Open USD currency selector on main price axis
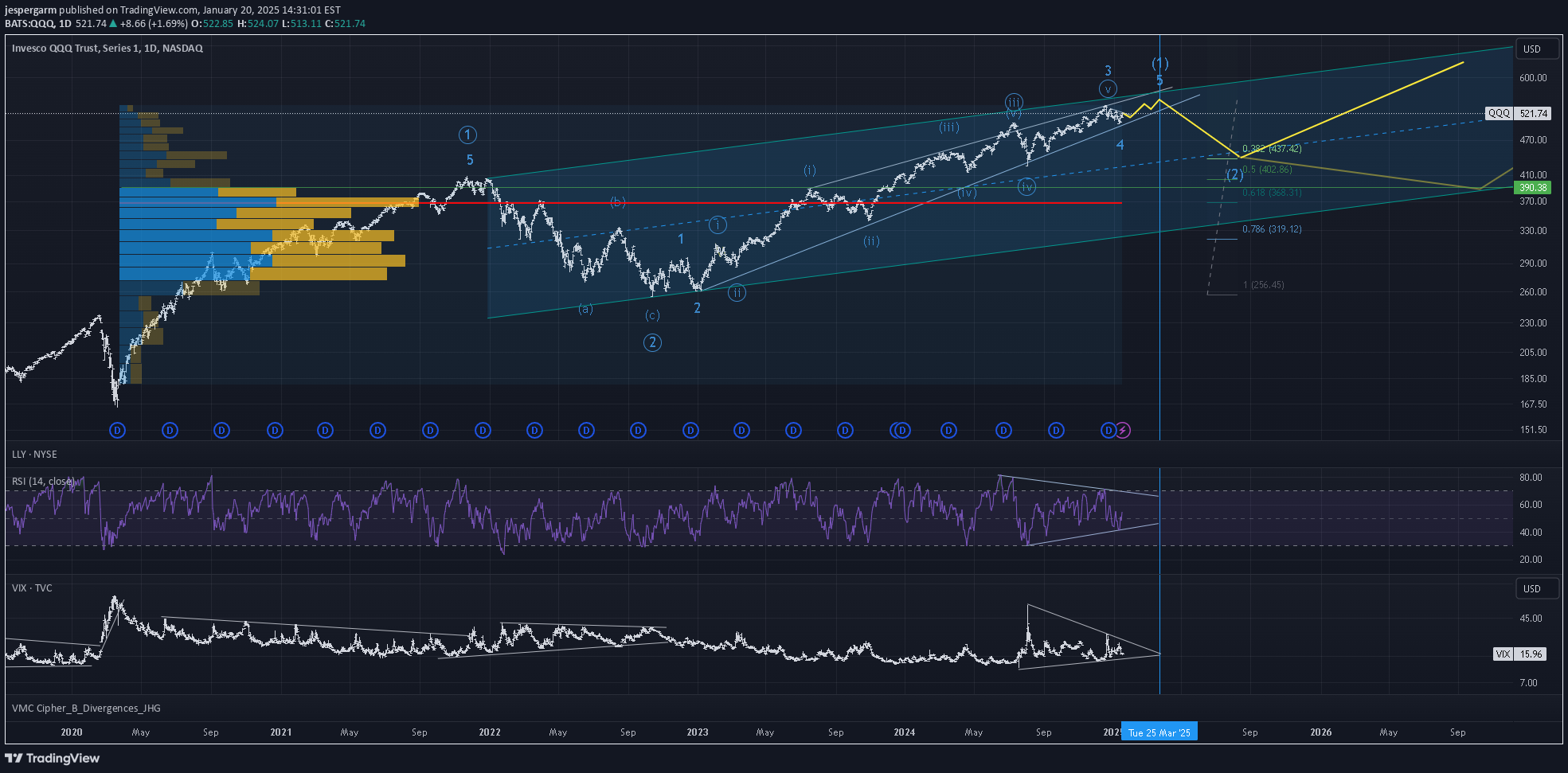Viewport: 1568px width, 773px height. [1532, 49]
